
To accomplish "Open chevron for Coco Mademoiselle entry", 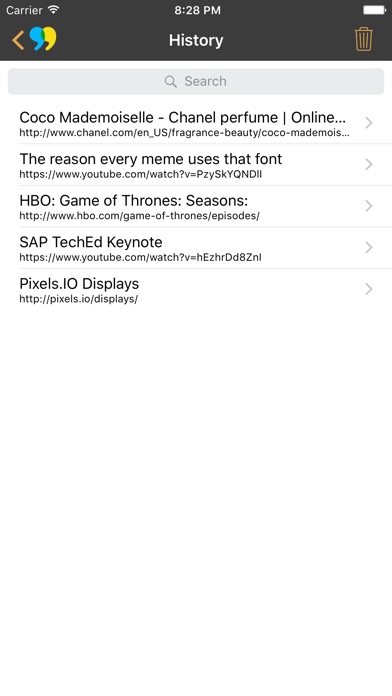I will [x=368, y=123].
